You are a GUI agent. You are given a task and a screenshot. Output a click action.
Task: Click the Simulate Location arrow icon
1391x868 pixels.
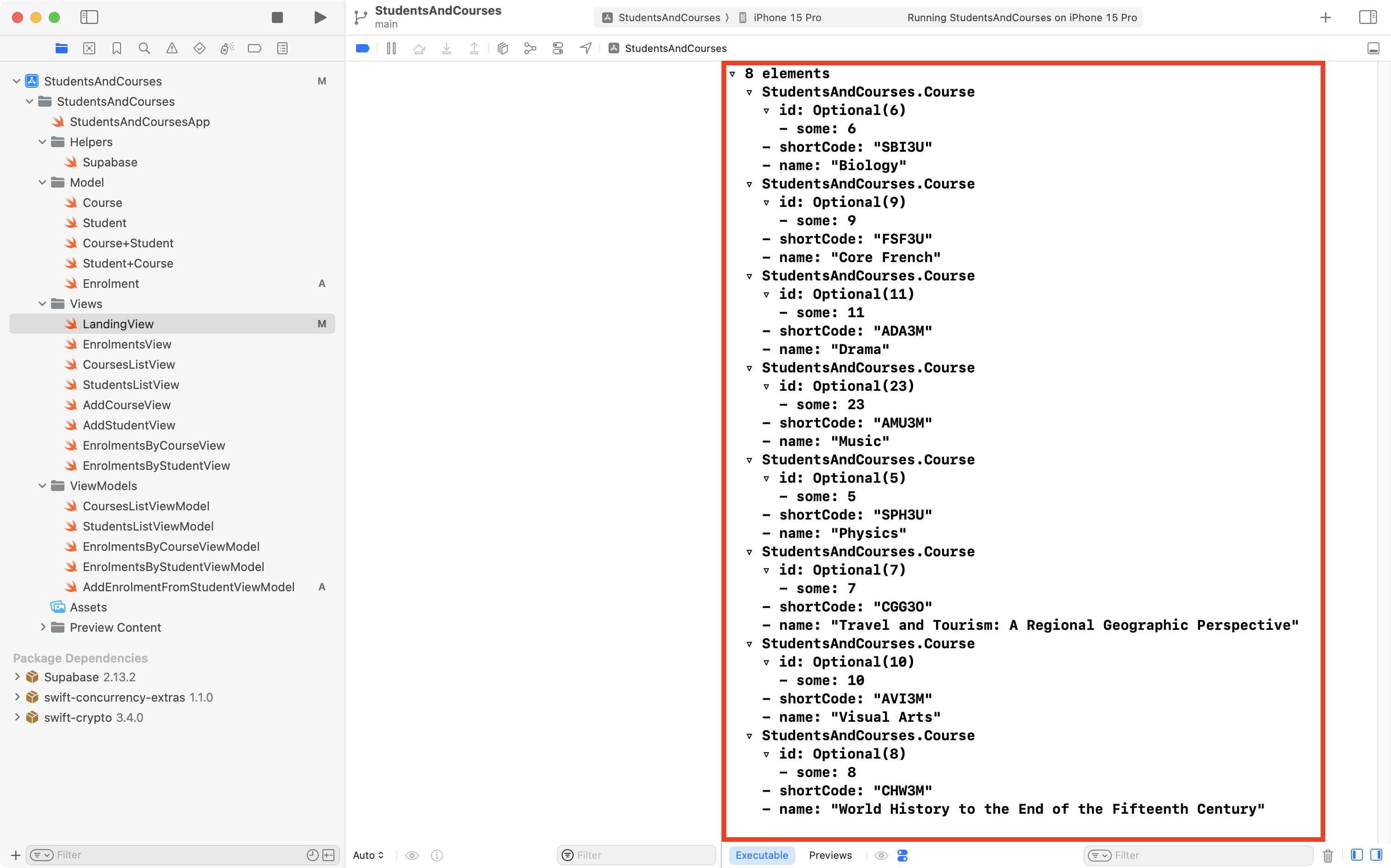tap(585, 48)
